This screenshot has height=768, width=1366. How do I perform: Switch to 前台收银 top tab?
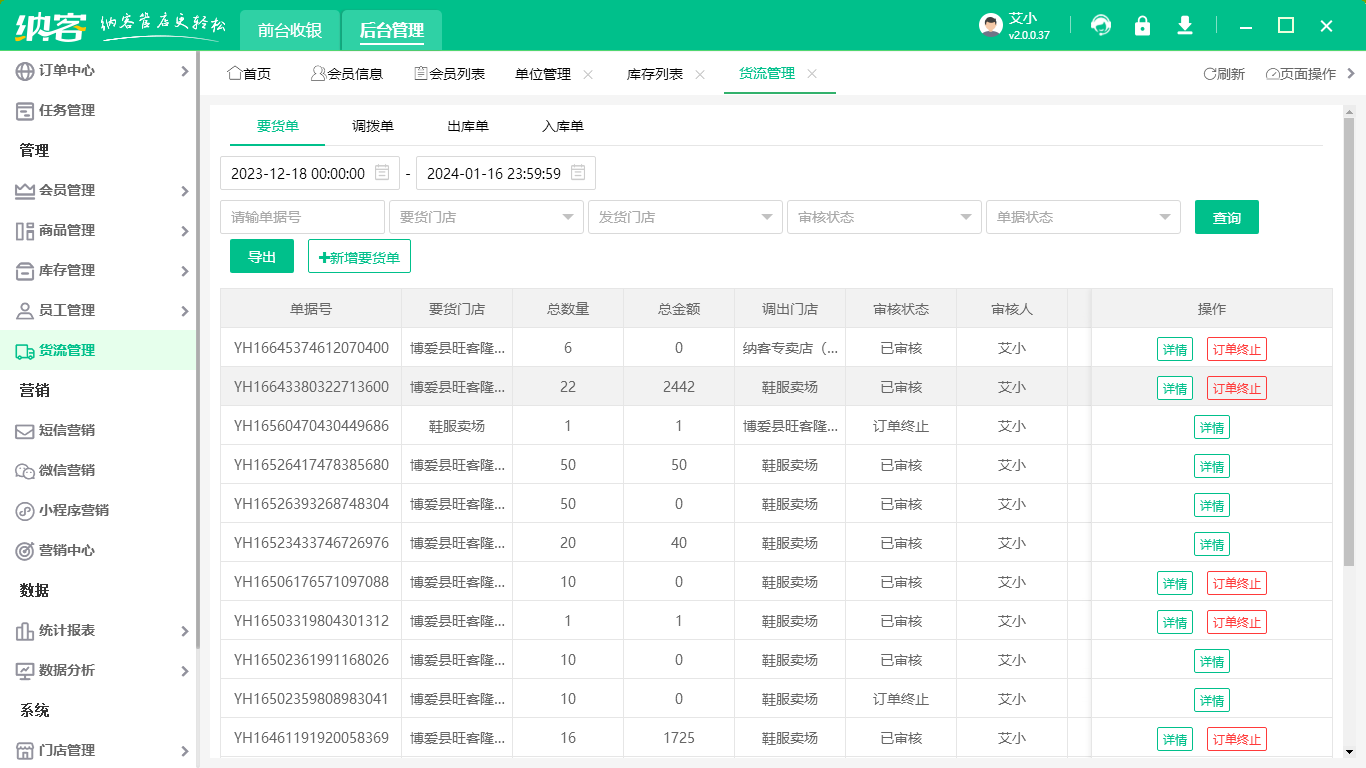pyautogui.click(x=290, y=31)
